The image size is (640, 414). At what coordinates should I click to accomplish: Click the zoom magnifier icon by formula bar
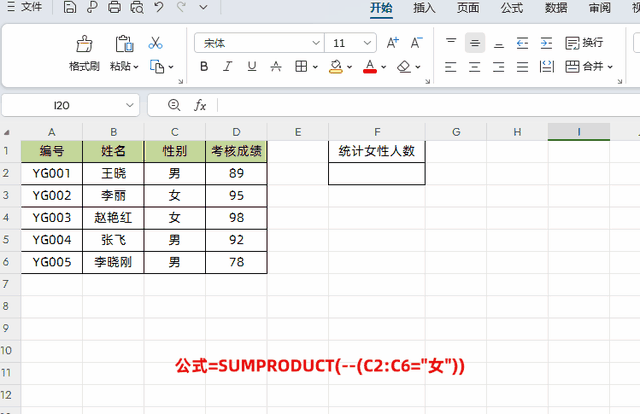[174, 105]
